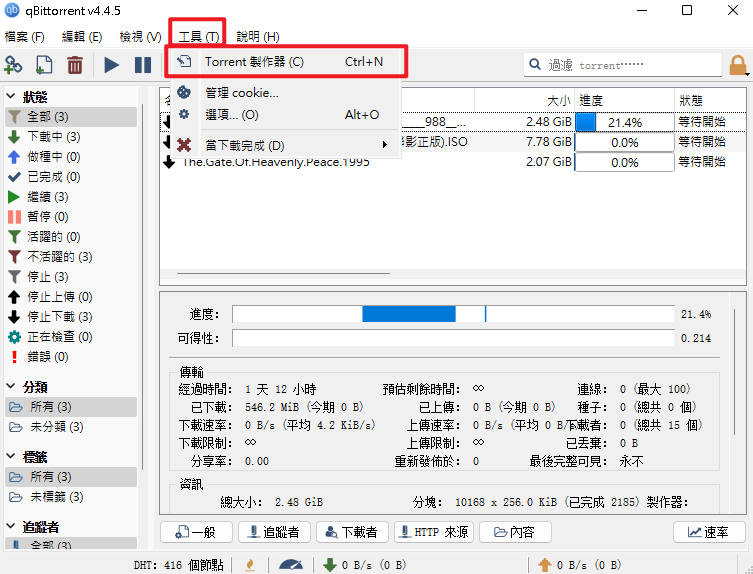753x574 pixels.
Task: Select the 停止下載 (3) filter
Action: [x=71, y=317]
